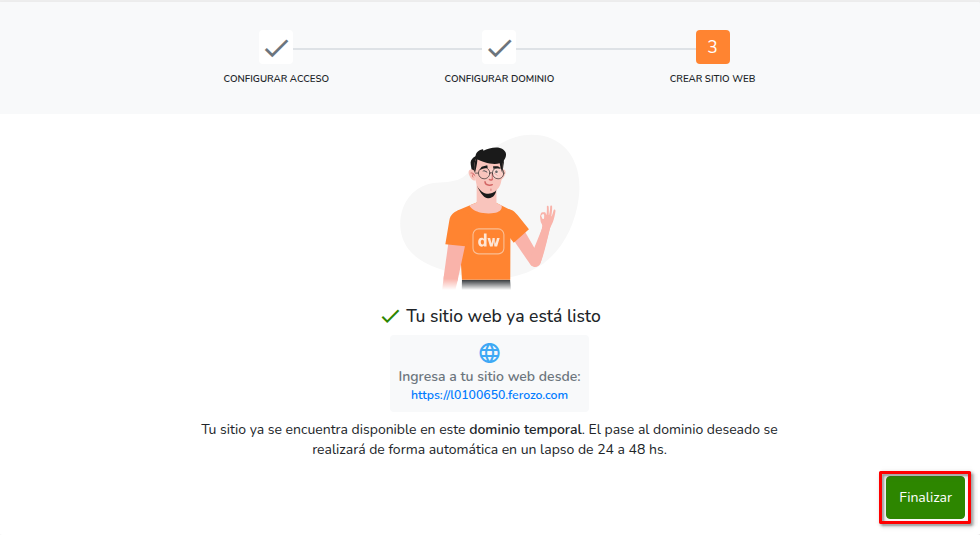
Task: Click the checkmark above Configurar Dominio
Action: pos(499,48)
